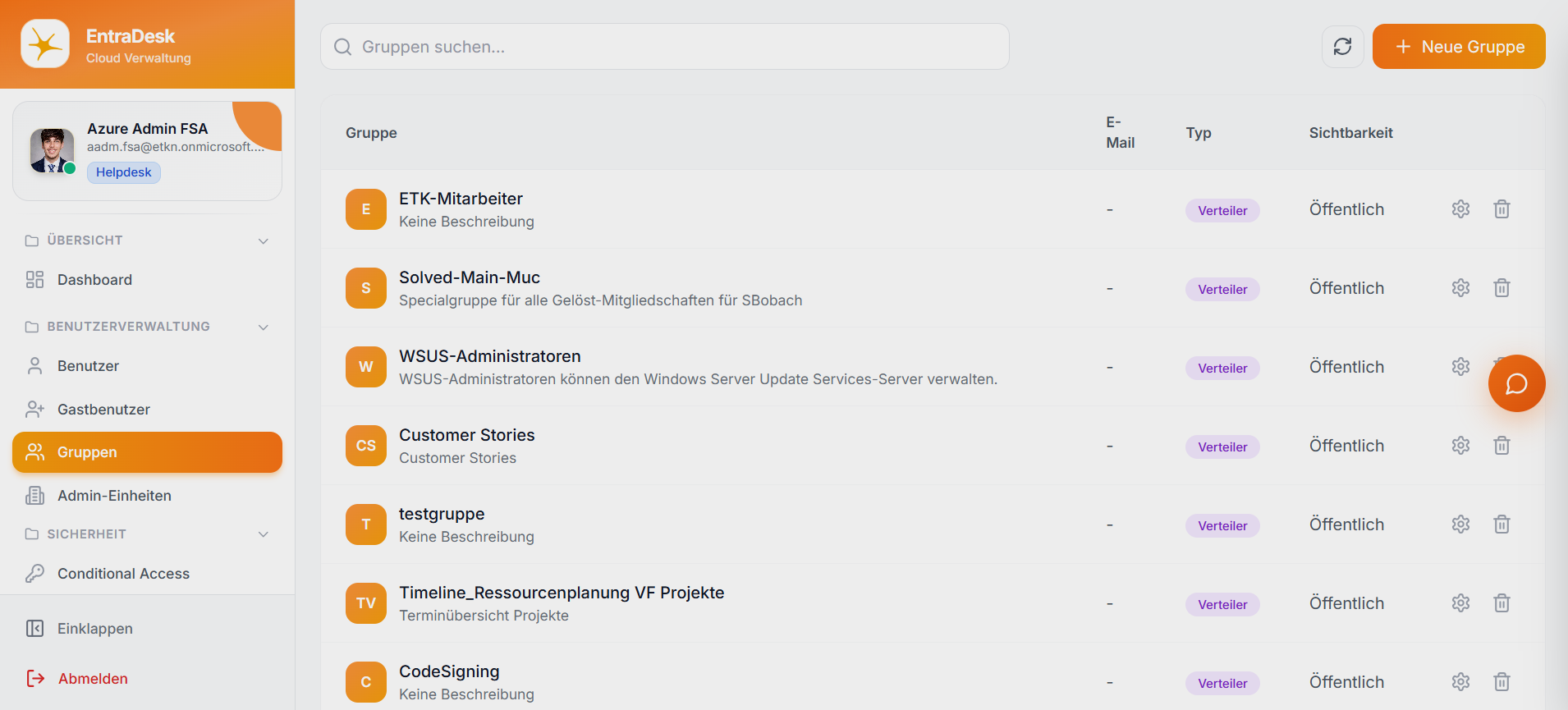Open the testgruppe group name
Image resolution: width=1568 pixels, height=710 pixels.
pos(442,514)
